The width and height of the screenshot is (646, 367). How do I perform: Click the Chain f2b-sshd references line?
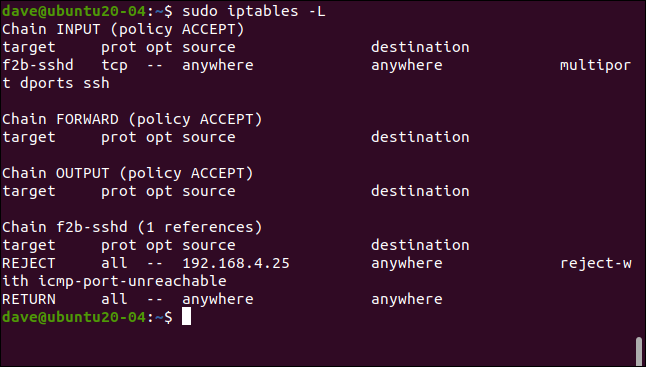[x=132, y=227]
